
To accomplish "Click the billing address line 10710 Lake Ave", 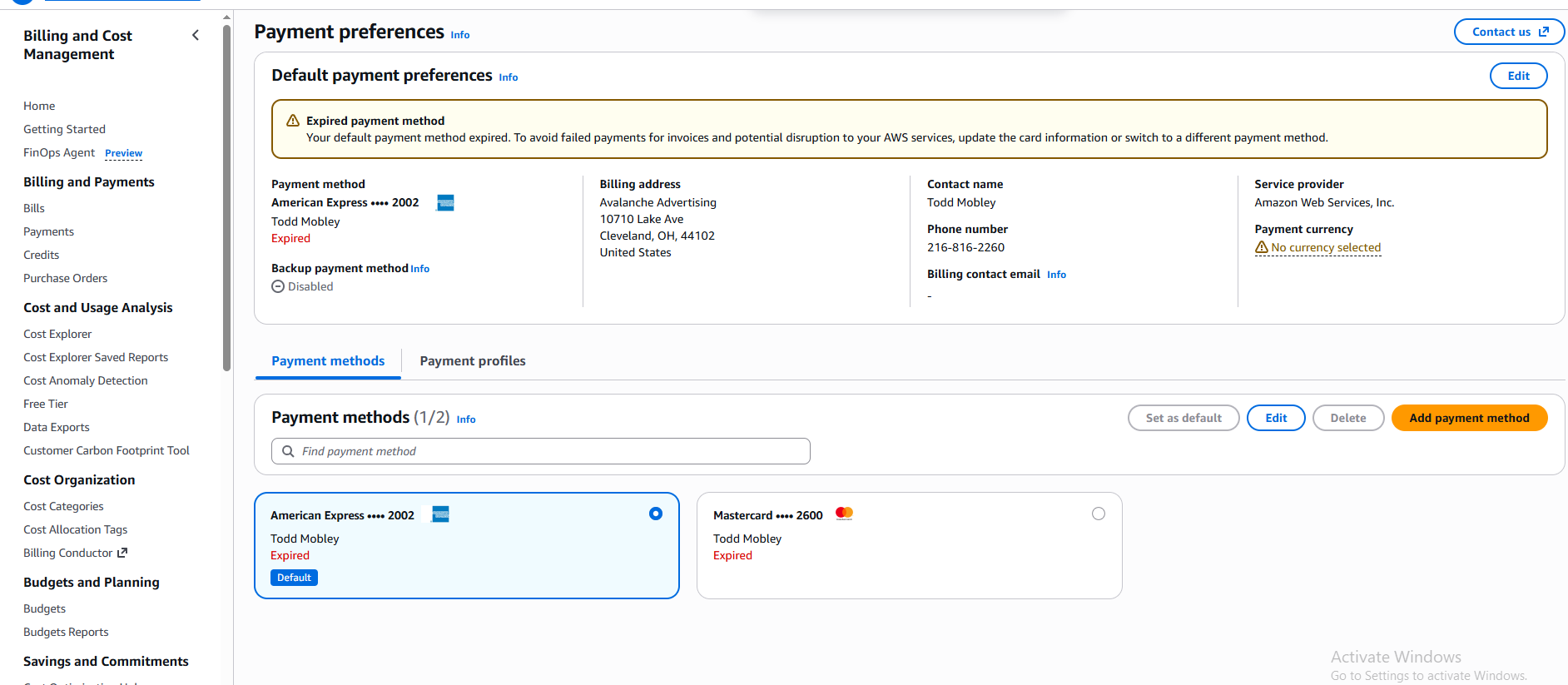I will (642, 219).
